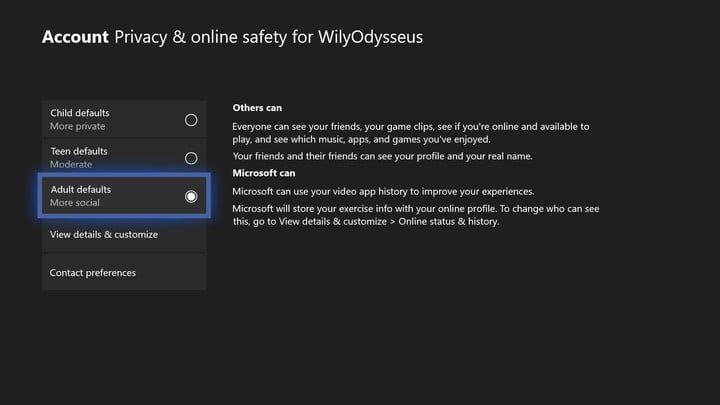Click the 'More social' subtitle

tap(75, 203)
